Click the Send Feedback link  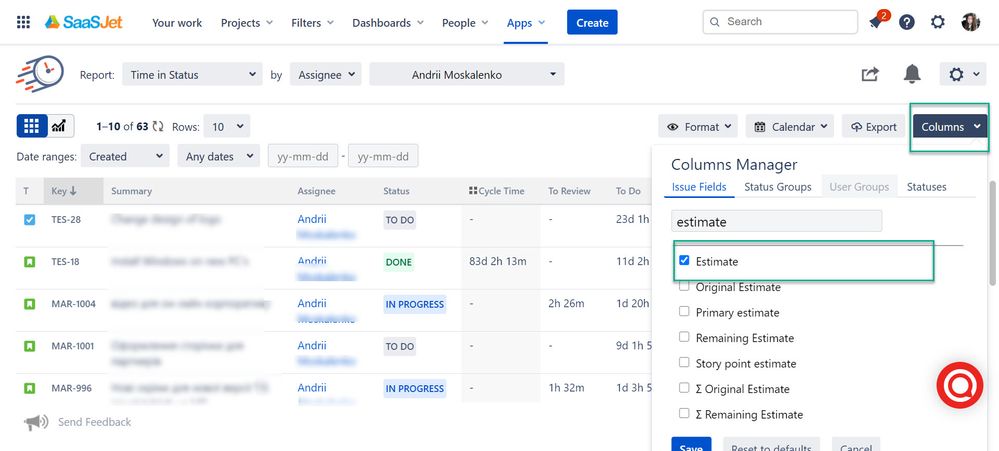94,422
